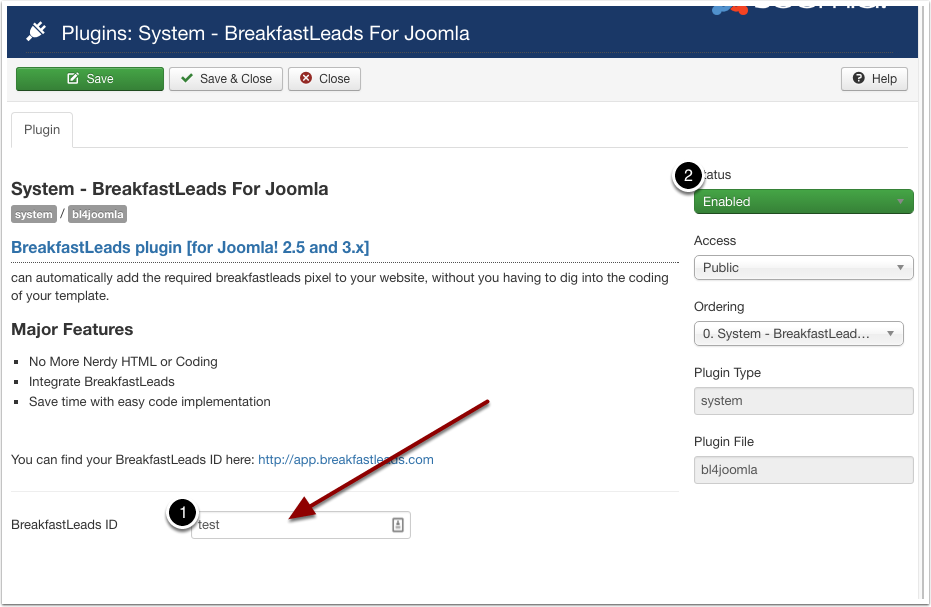This screenshot has height=607, width=931.
Task: Switch to the Plugin tab
Action: click(42, 130)
